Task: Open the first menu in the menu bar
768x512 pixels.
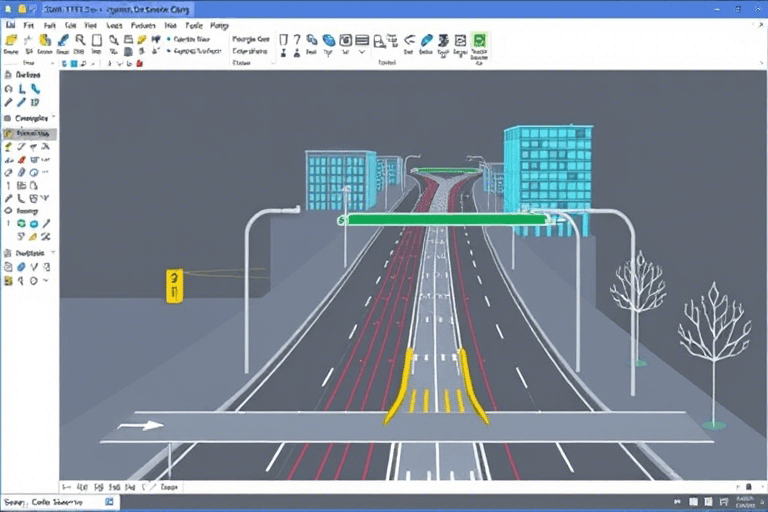Action: [x=11, y=25]
